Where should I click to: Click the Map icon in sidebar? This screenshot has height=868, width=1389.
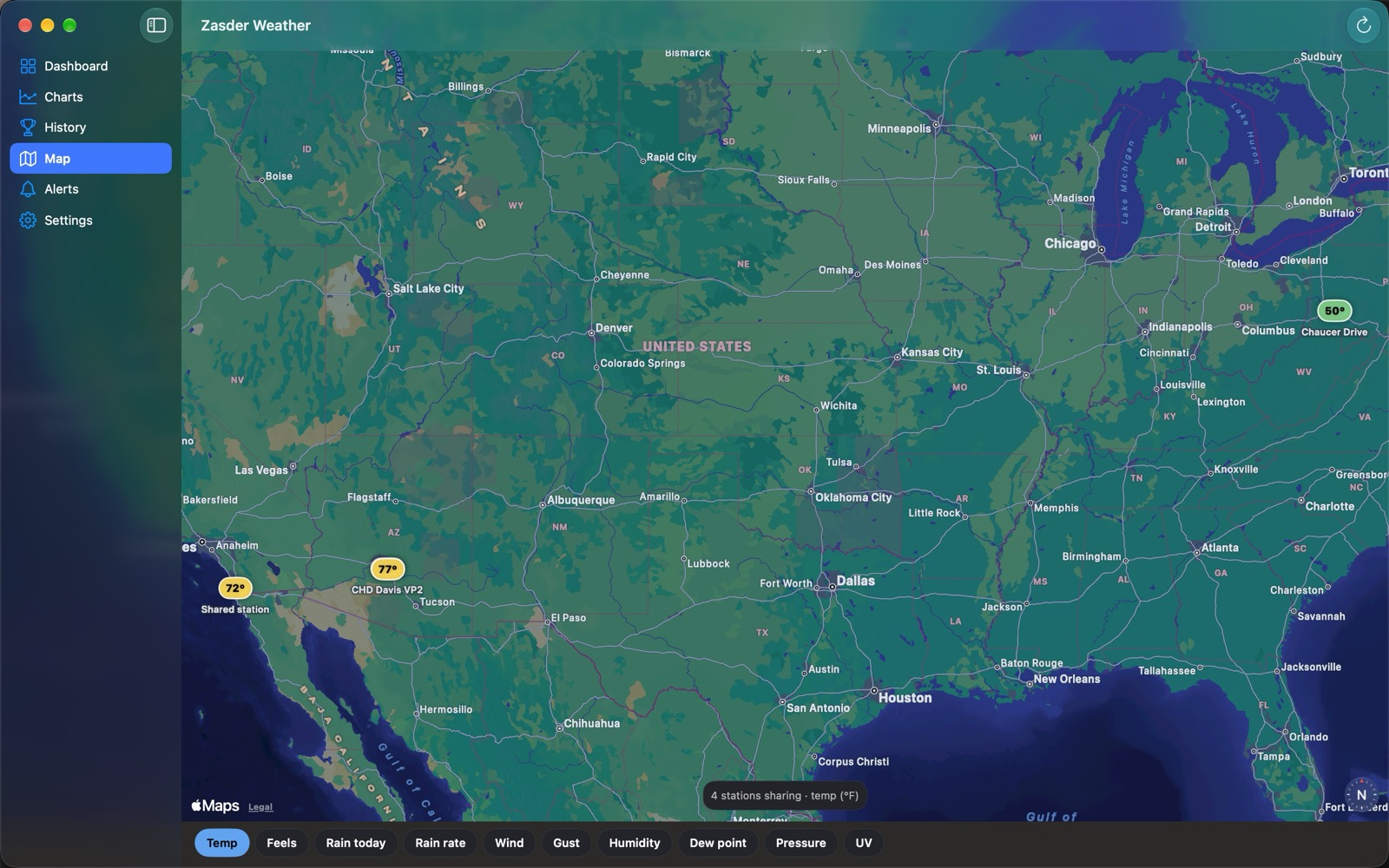click(x=28, y=159)
